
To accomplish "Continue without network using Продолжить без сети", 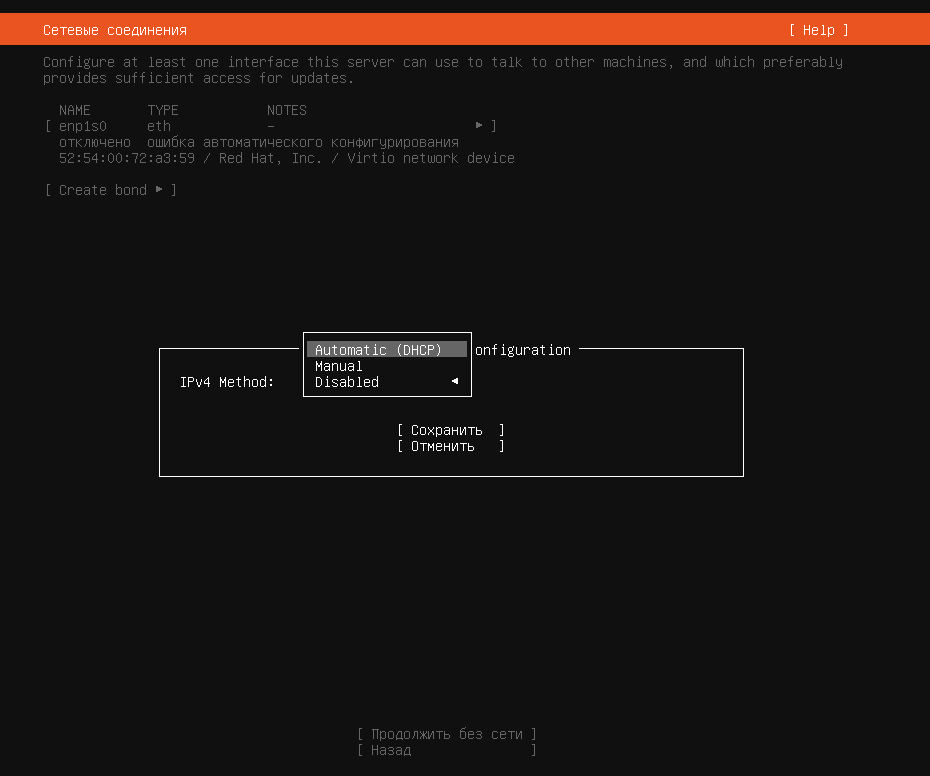I will (x=447, y=734).
